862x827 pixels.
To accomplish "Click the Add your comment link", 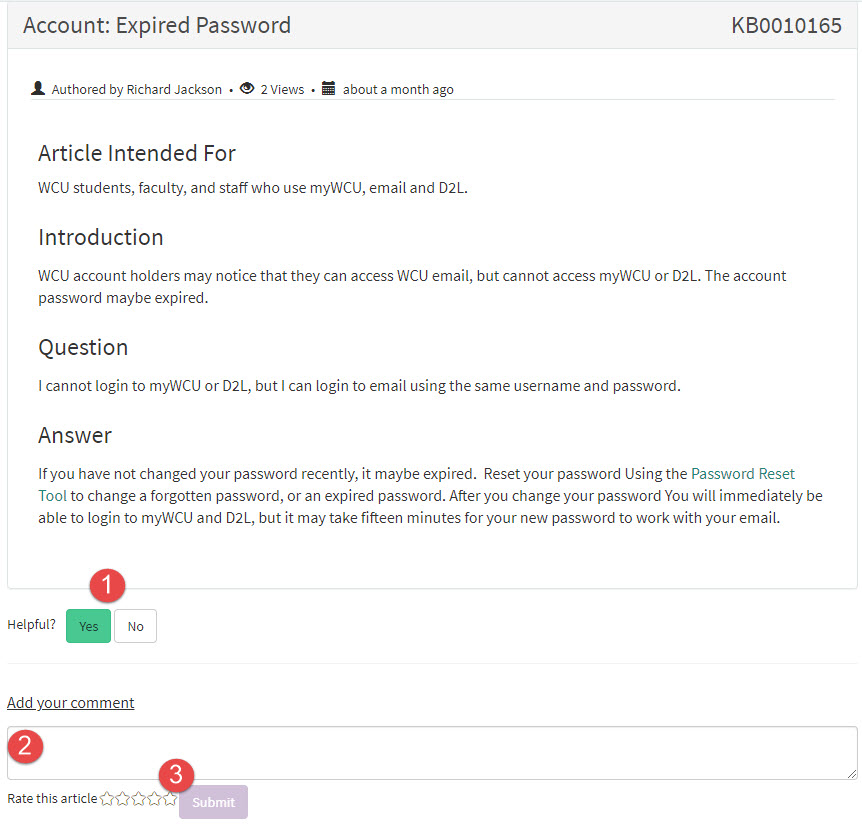I will point(70,702).
